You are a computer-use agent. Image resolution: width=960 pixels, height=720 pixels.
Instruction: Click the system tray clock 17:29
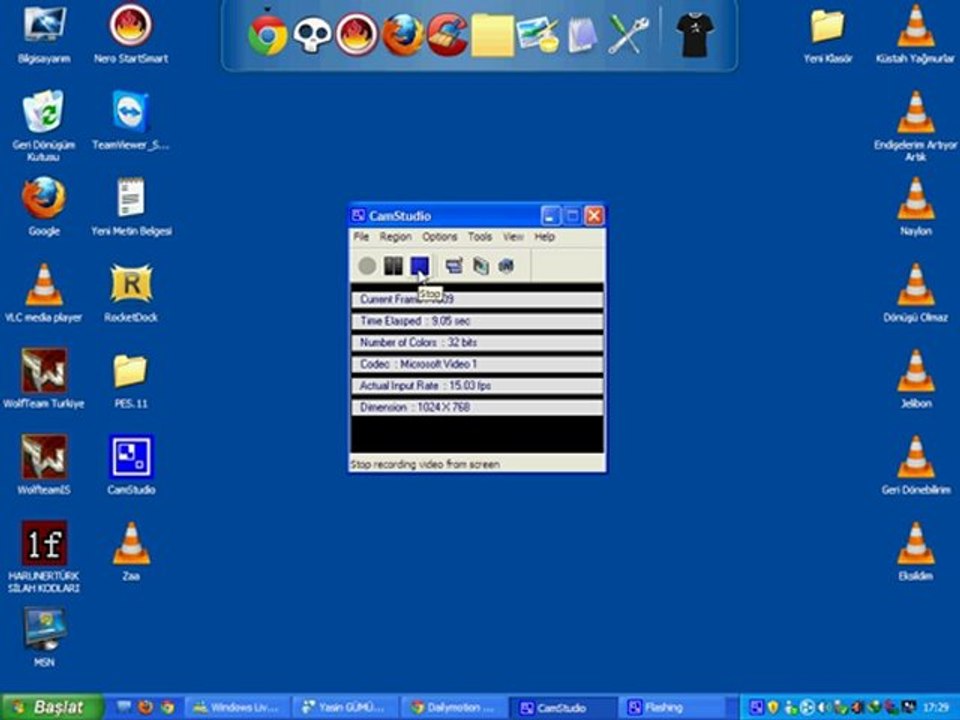[935, 707]
